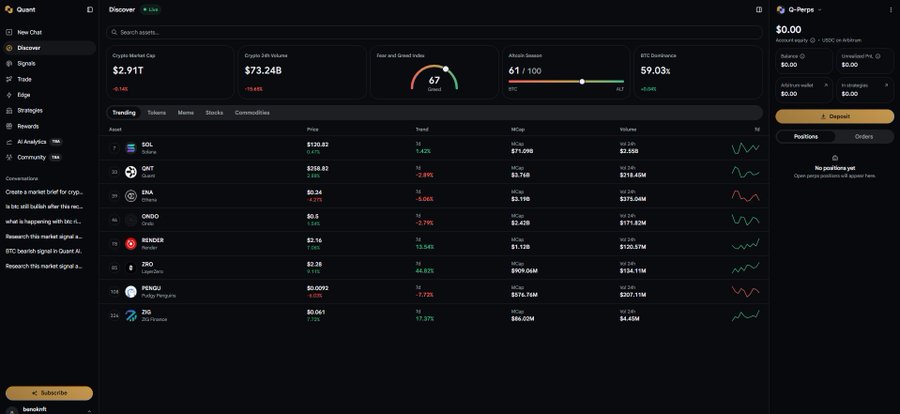
Task: Click the Quant QNT coin logo
Action: (131, 172)
